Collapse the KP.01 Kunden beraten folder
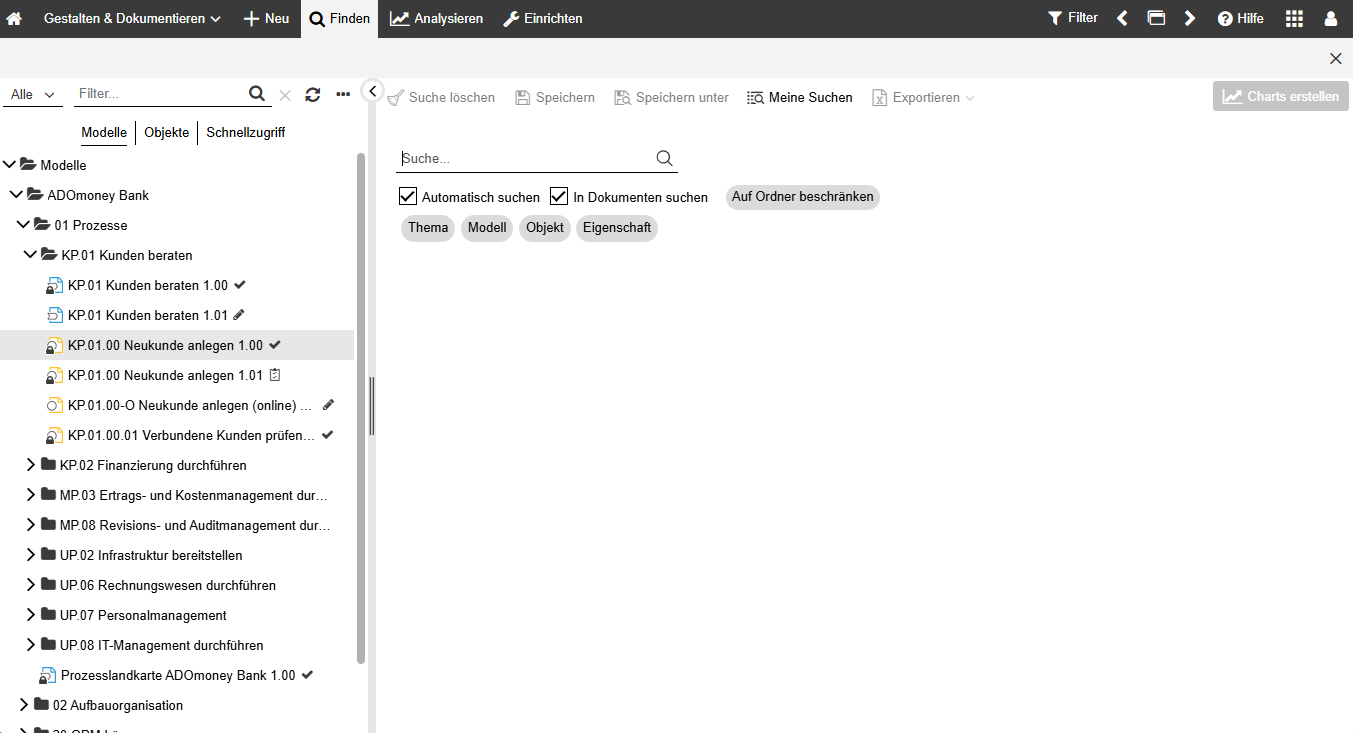This screenshot has height=733, width=1353. (x=29, y=255)
